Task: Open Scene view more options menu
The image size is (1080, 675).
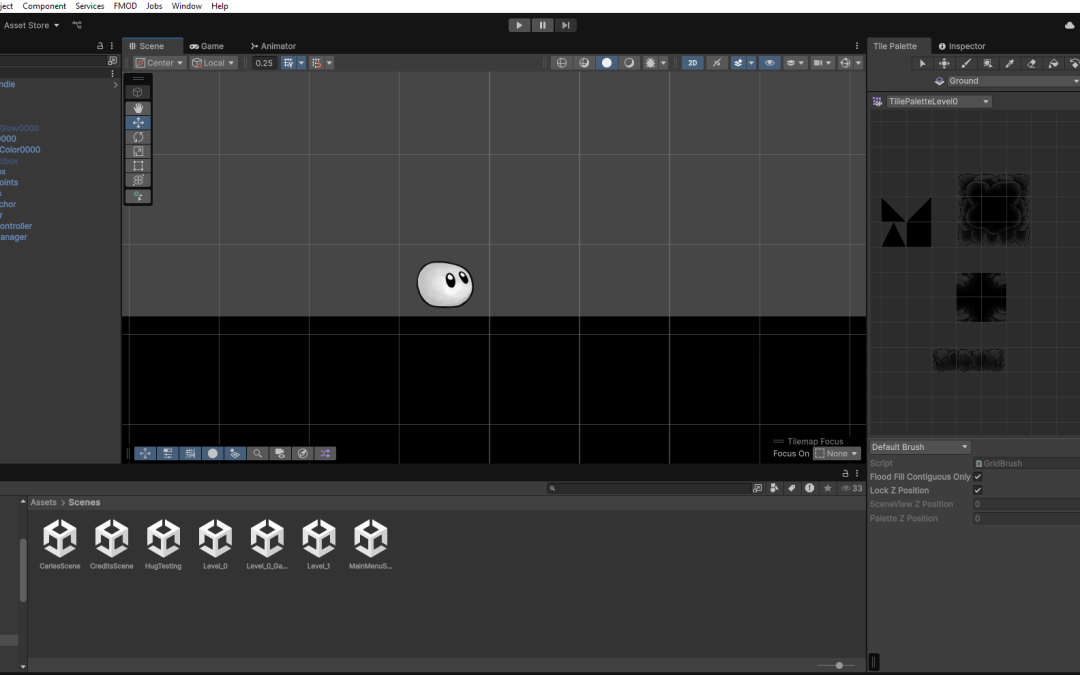Action: [x=857, y=46]
